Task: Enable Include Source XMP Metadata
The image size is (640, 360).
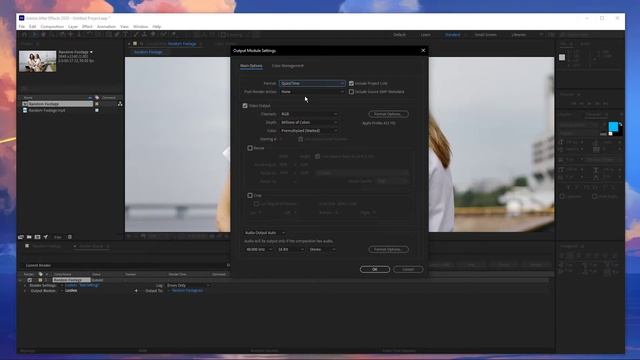Action: coord(351,92)
